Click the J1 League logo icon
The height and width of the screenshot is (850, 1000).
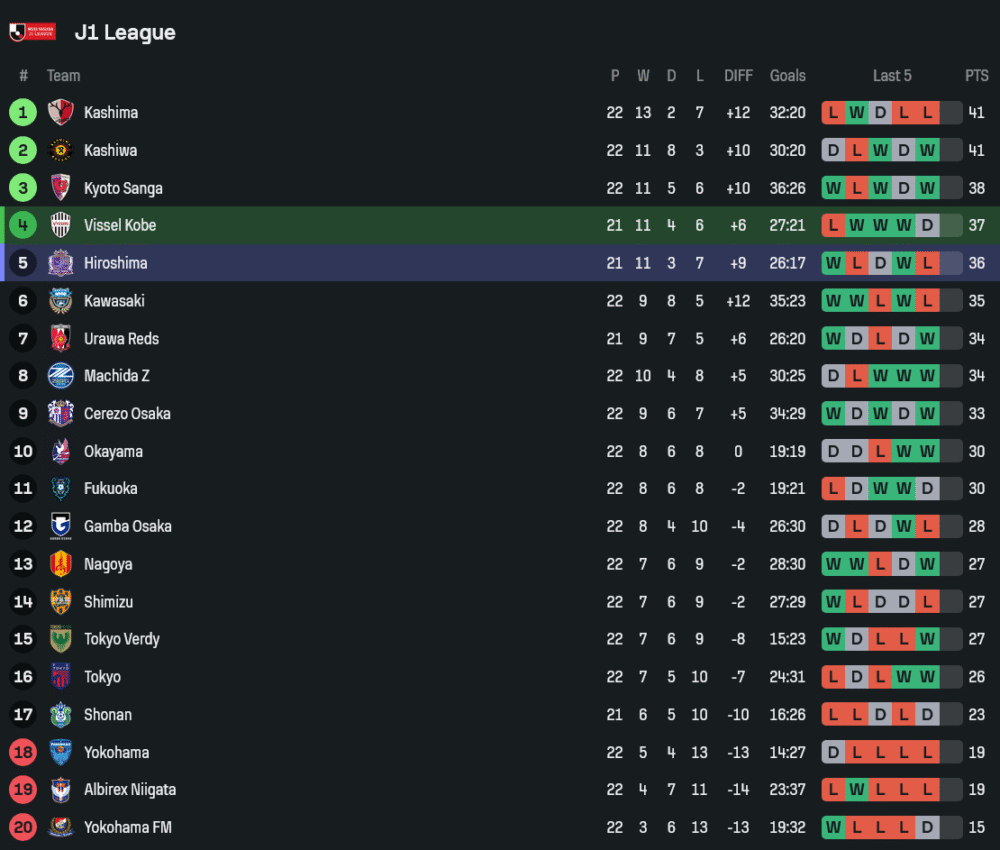coord(32,32)
